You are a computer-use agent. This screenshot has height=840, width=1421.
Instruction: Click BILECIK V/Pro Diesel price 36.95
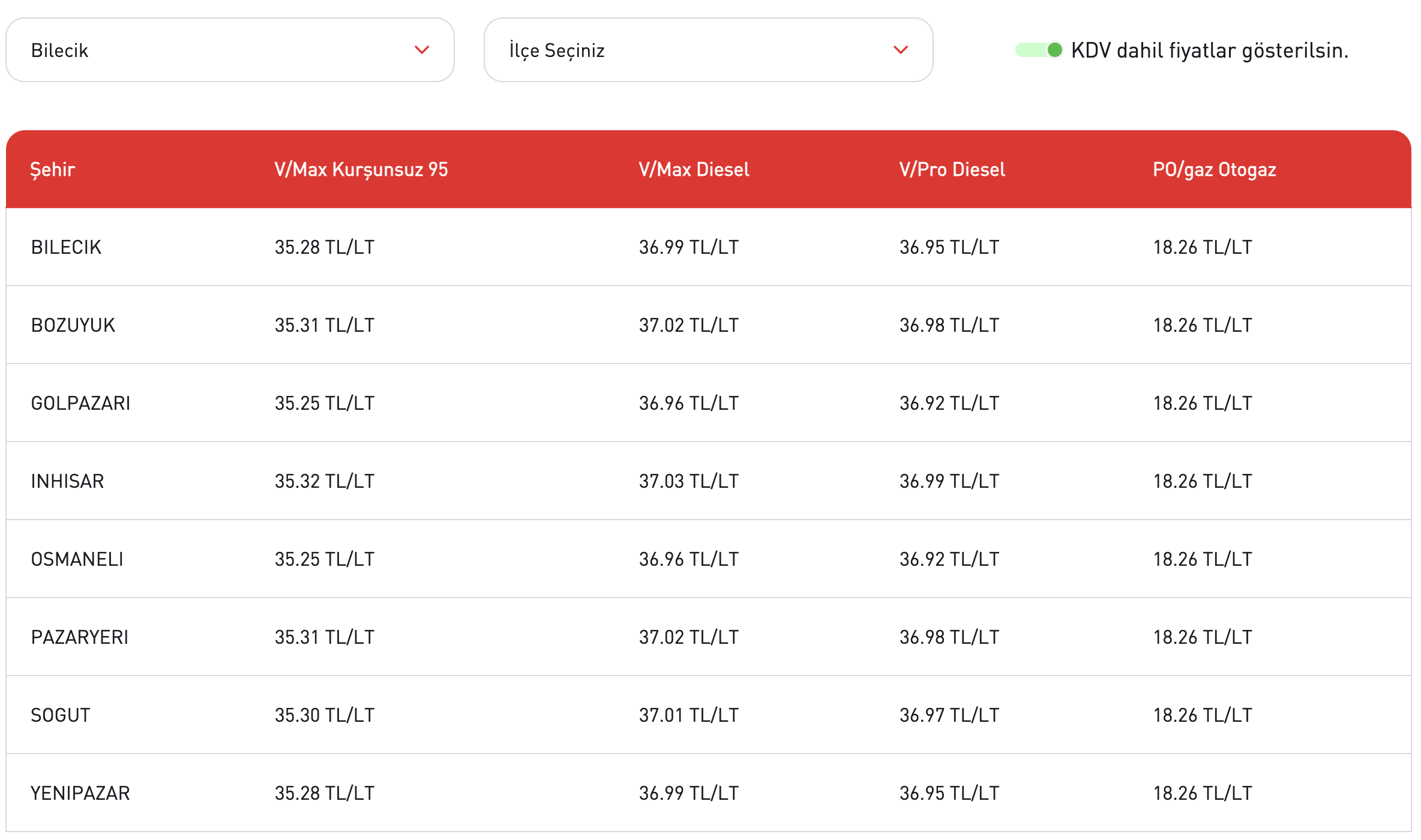pyautogui.click(x=949, y=247)
